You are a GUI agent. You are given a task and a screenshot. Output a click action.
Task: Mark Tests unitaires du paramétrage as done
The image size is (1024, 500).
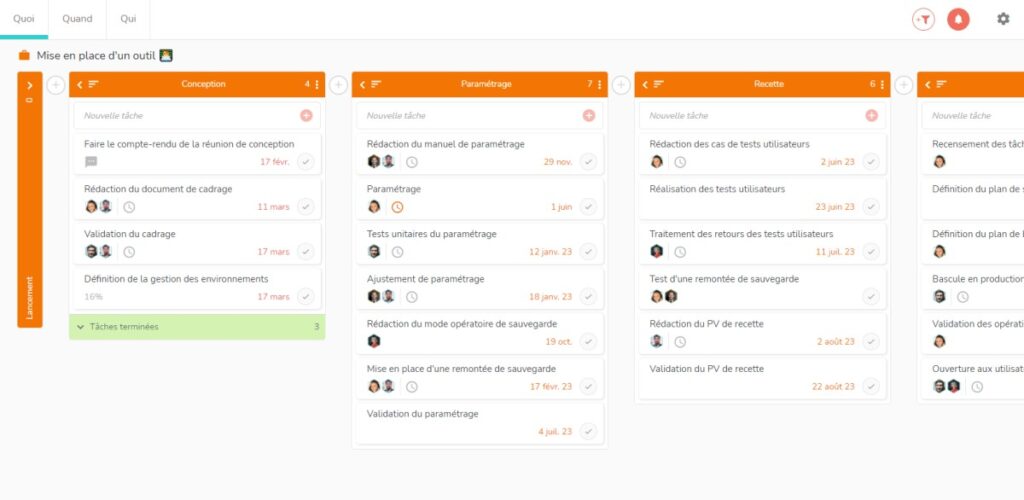pos(588,252)
